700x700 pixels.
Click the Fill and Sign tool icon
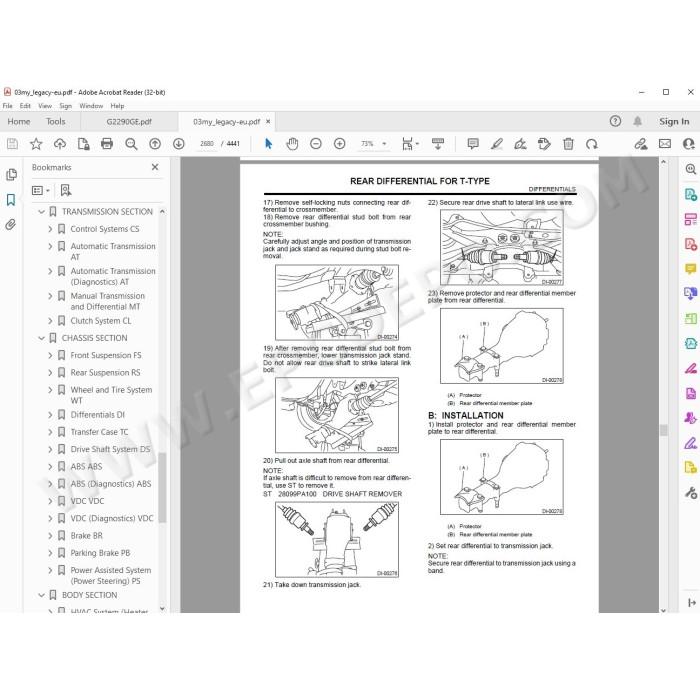click(691, 444)
